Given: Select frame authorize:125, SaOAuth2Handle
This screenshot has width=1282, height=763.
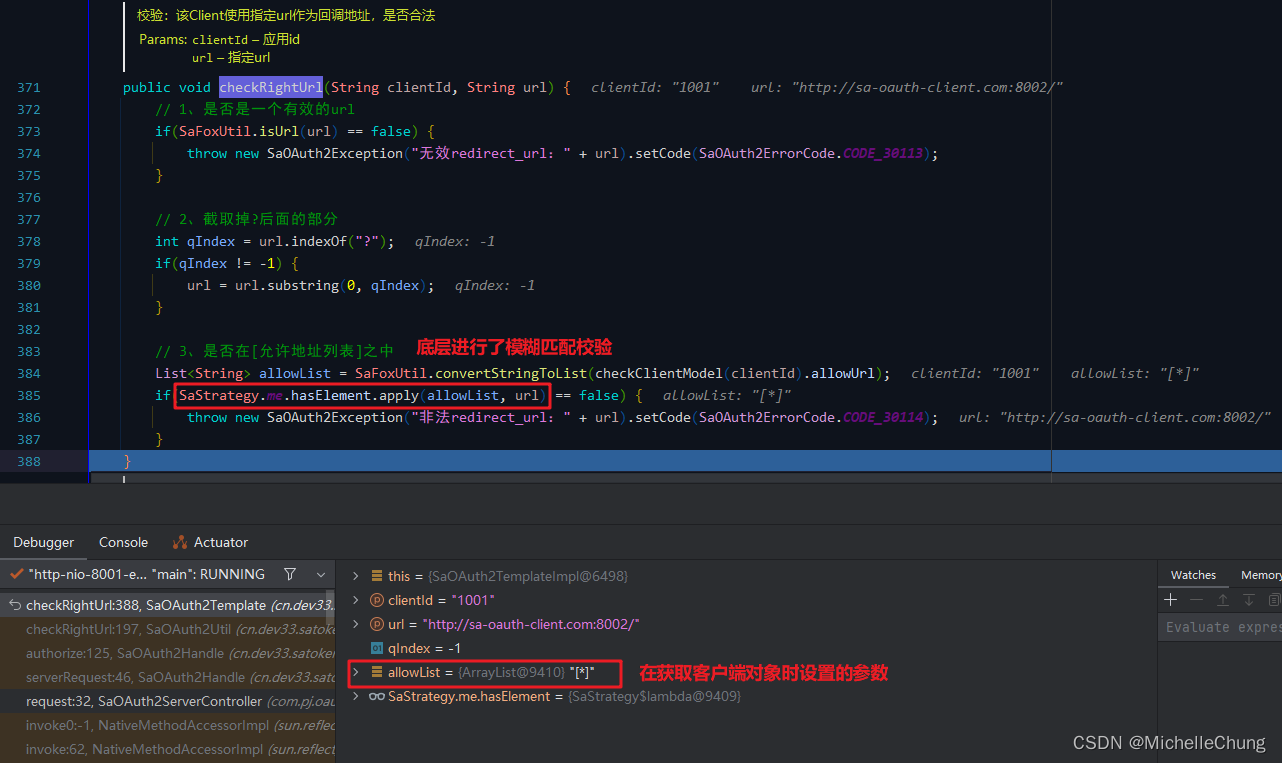Looking at the screenshot, I should (x=167, y=653).
